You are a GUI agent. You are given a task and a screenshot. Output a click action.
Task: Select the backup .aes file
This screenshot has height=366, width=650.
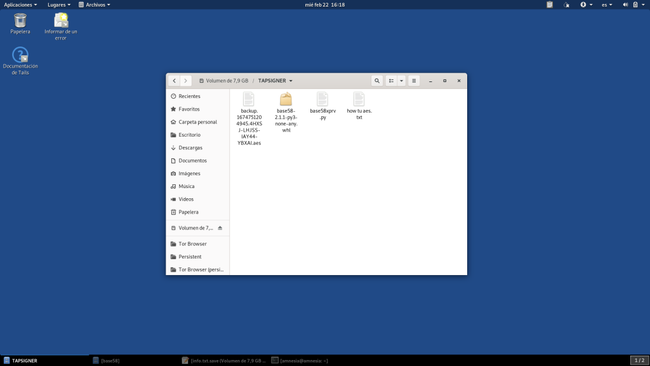[249, 119]
